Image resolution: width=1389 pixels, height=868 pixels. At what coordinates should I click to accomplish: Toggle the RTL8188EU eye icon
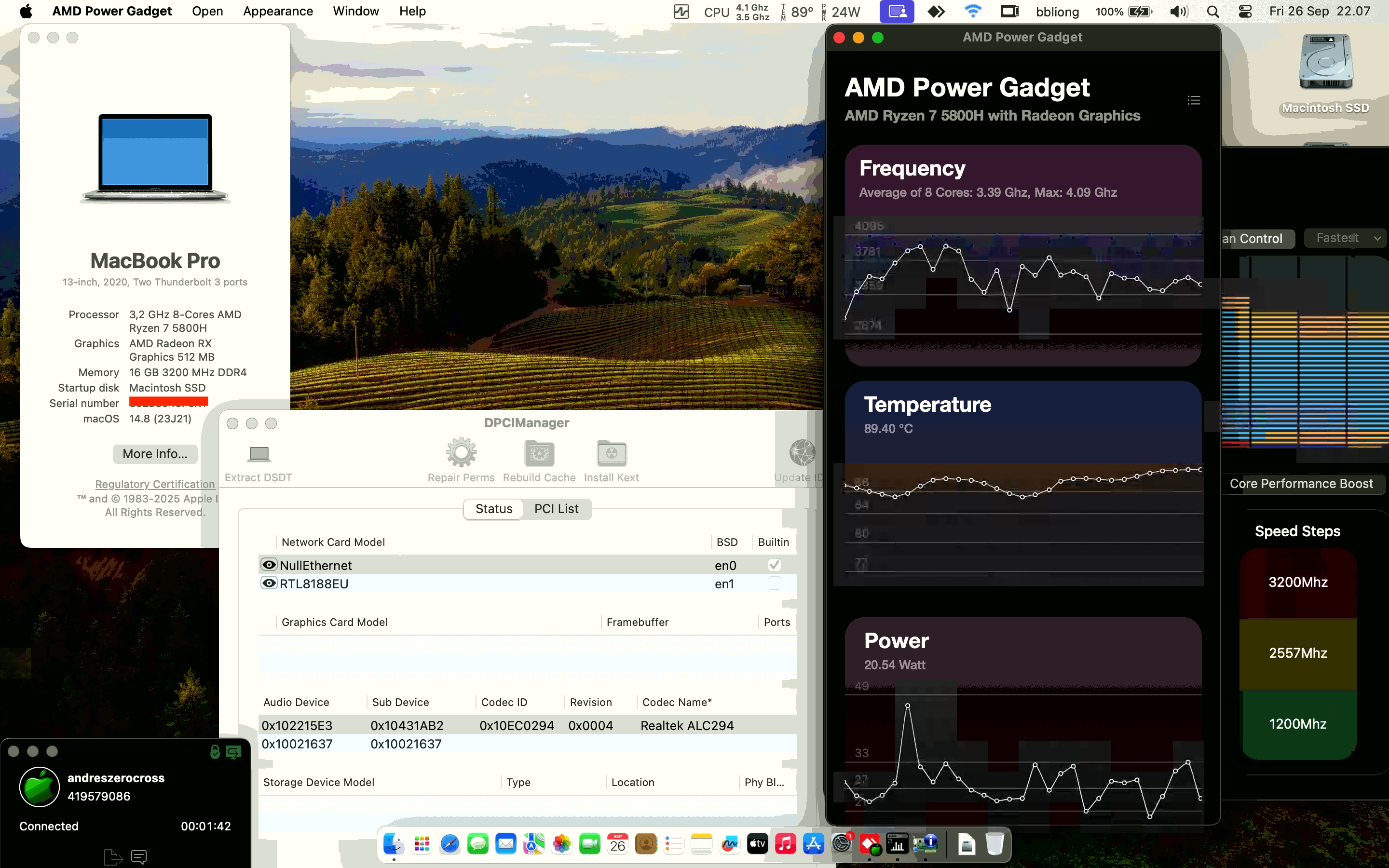269,583
